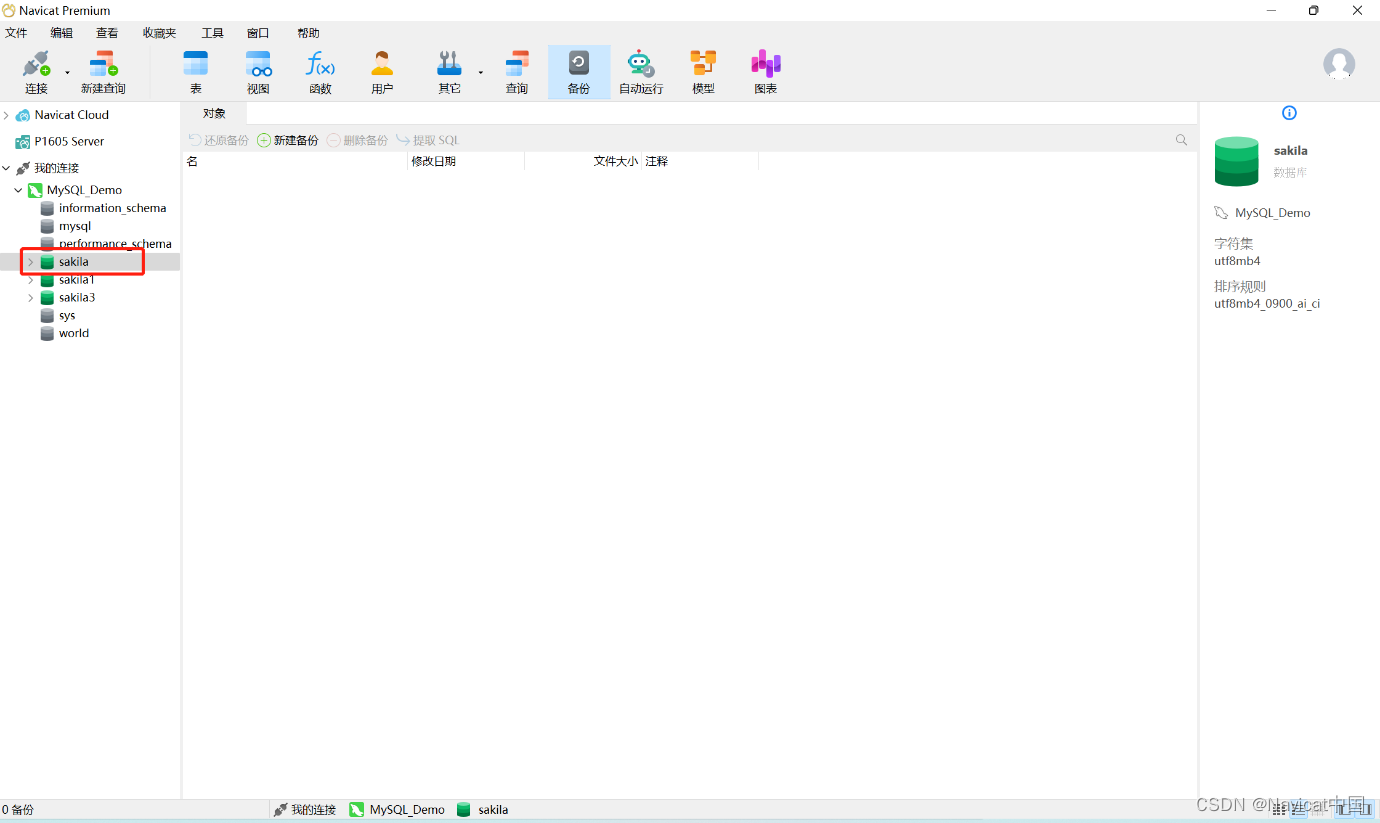Click the 提取 SQL button
This screenshot has height=823, width=1380.
coord(427,140)
